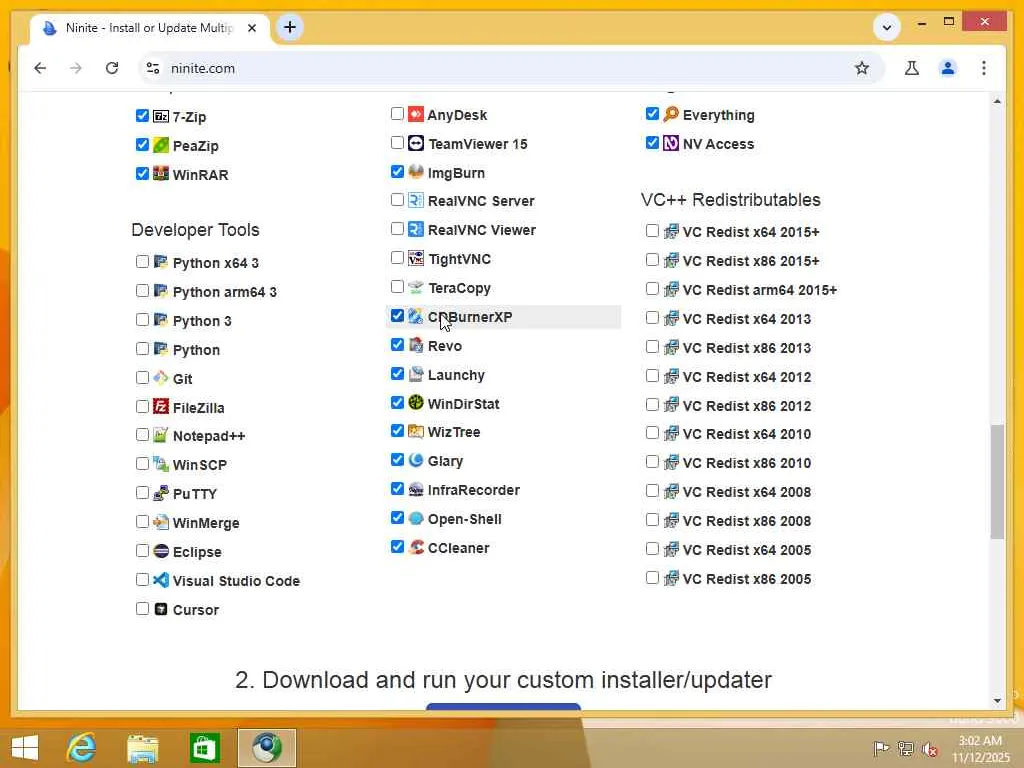1024x768 pixels.
Task: Click the InfraRecorder icon
Action: (416, 489)
